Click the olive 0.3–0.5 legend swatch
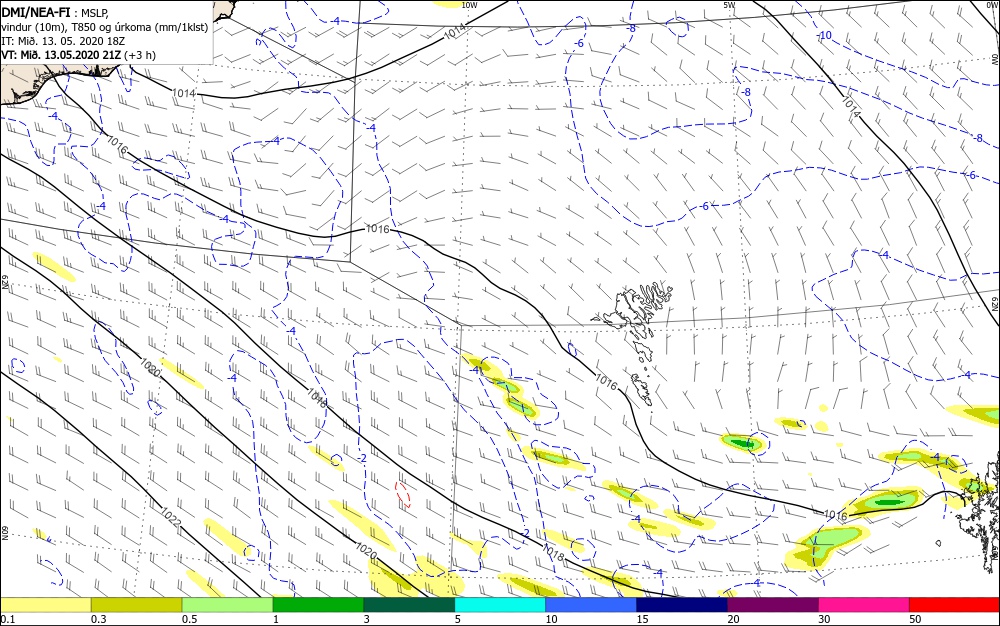The height and width of the screenshot is (626, 1000). tap(136, 605)
